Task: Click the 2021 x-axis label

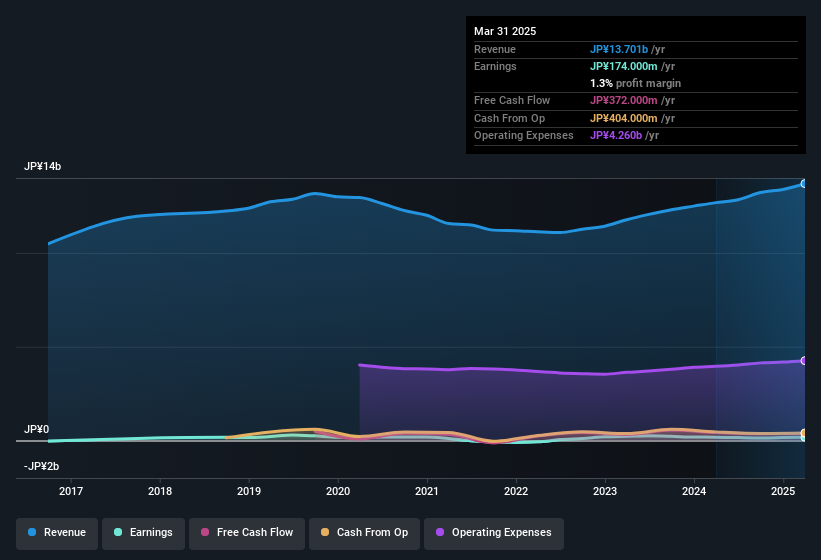Action: pos(427,491)
